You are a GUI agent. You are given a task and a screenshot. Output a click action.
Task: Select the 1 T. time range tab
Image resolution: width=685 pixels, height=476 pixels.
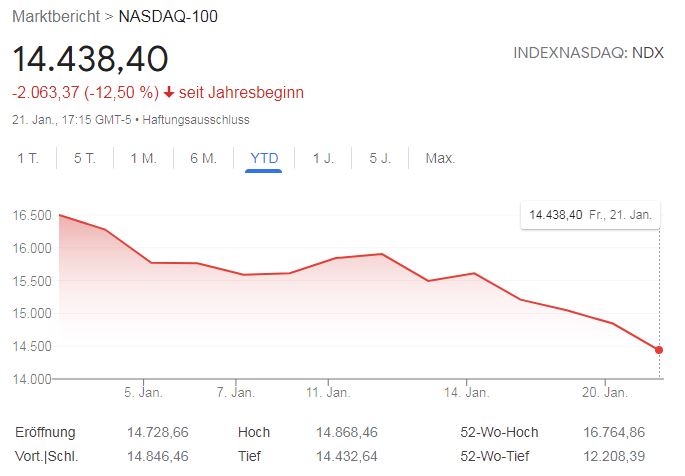click(28, 158)
